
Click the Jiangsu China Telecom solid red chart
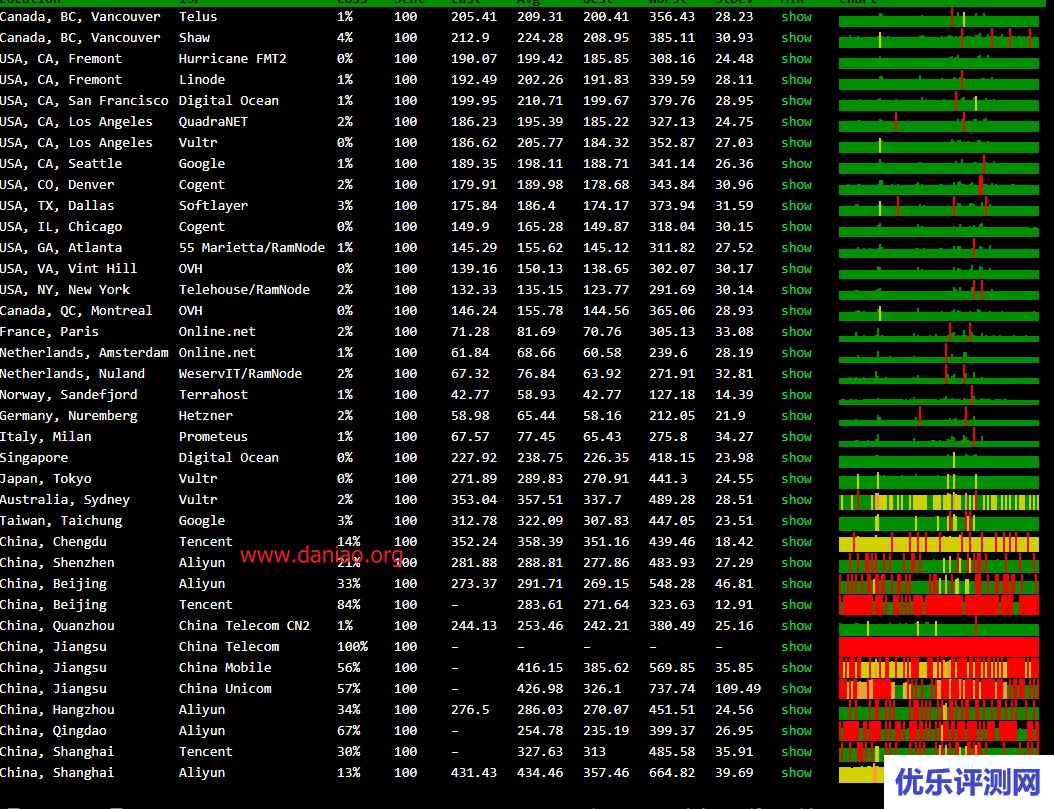939,647
